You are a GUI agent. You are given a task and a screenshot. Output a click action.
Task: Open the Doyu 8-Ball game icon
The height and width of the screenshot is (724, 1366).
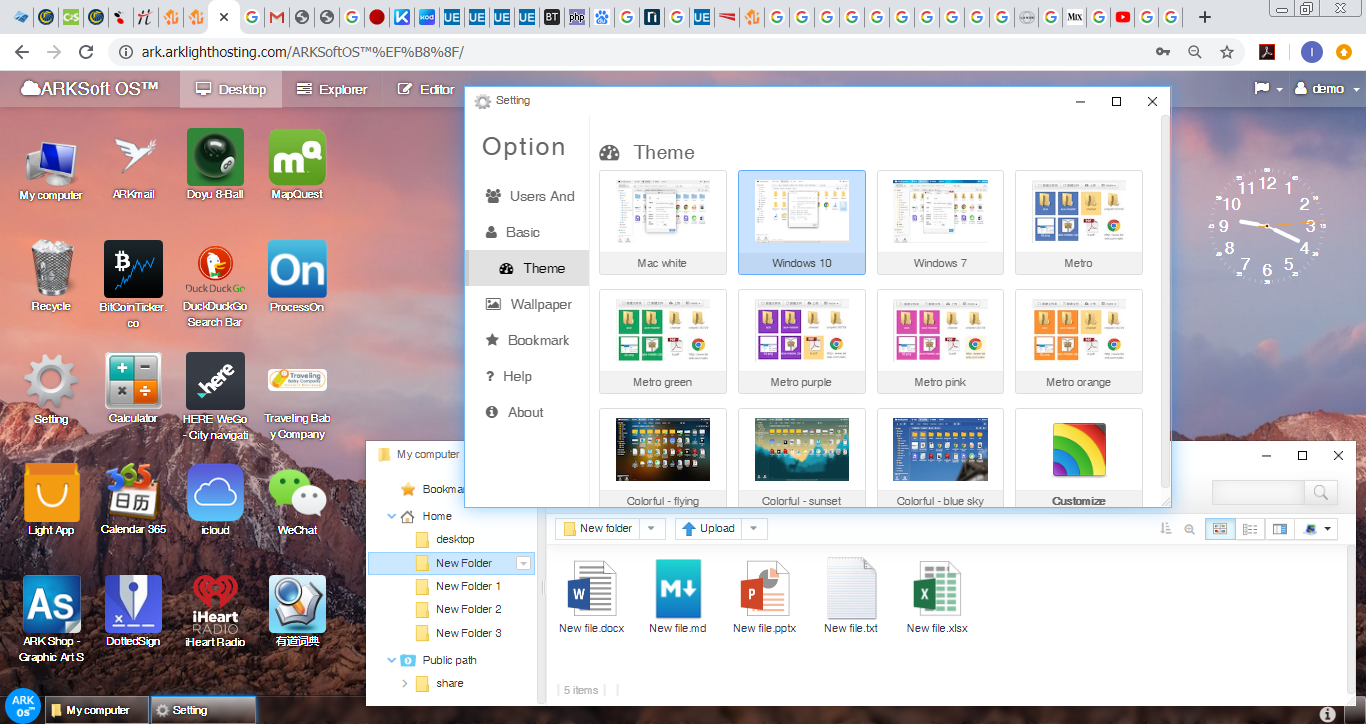(x=215, y=159)
